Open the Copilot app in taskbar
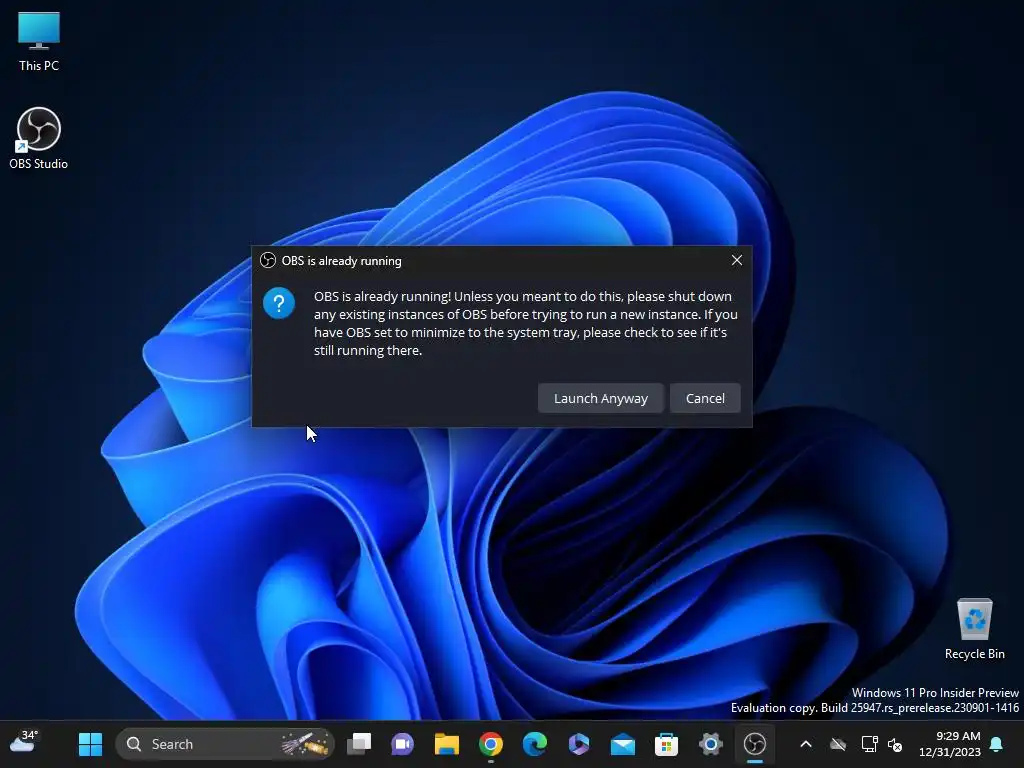This screenshot has width=1024, height=768. 579,744
